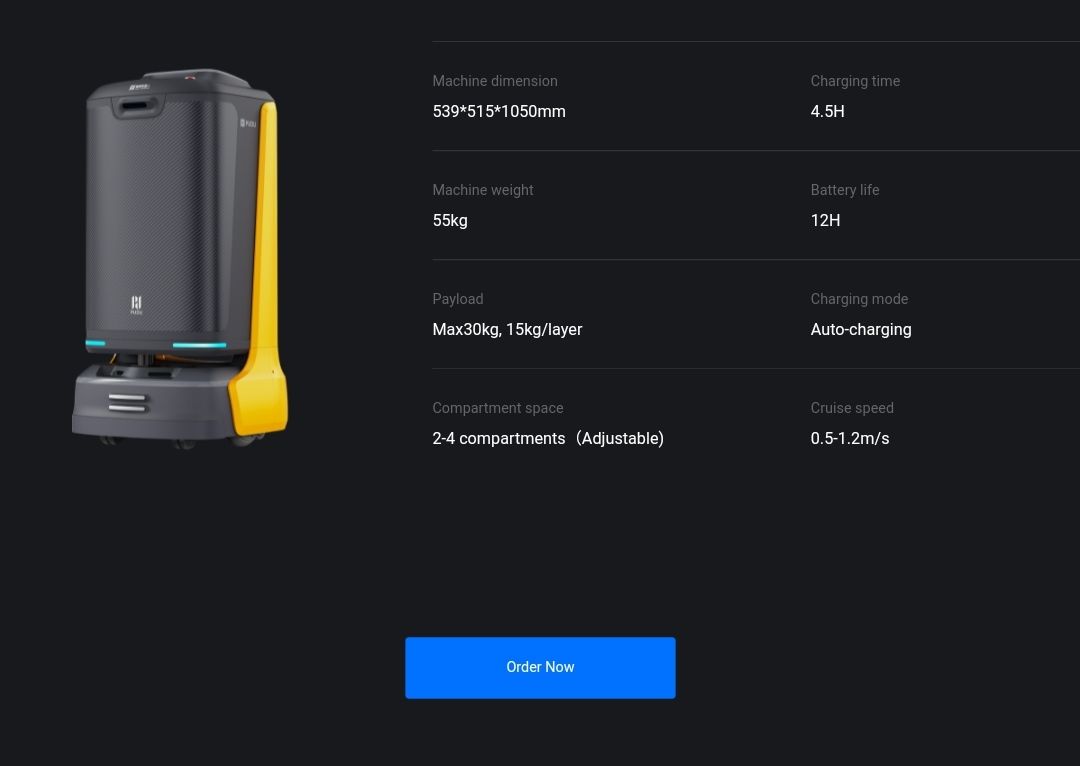Image resolution: width=1080 pixels, height=766 pixels.
Task: Click the 55kg weight value
Action: 450,220
